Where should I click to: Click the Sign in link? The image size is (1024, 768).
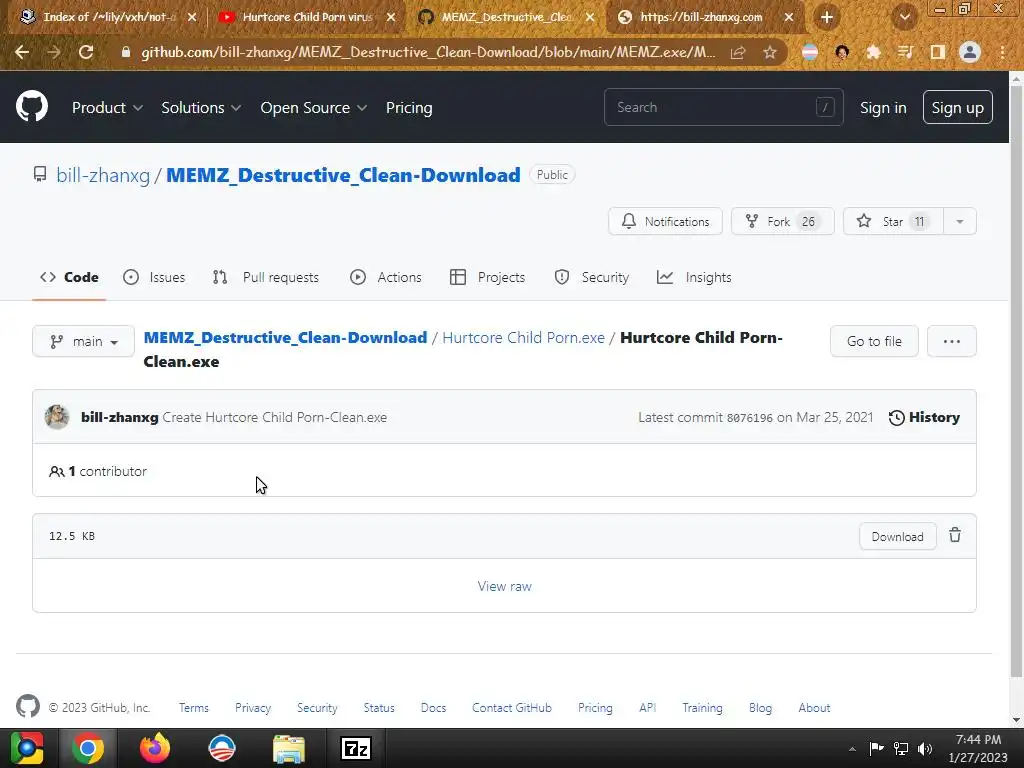(883, 108)
